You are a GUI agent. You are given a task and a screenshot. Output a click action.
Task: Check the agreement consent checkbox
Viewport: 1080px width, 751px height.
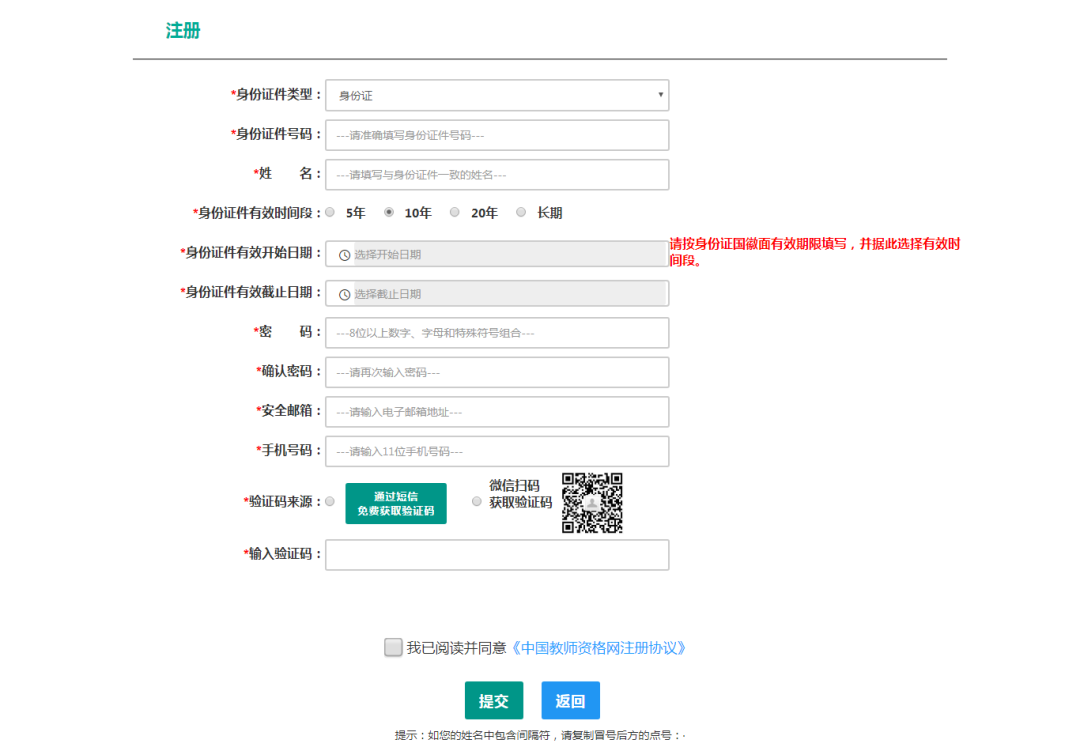tap(394, 647)
